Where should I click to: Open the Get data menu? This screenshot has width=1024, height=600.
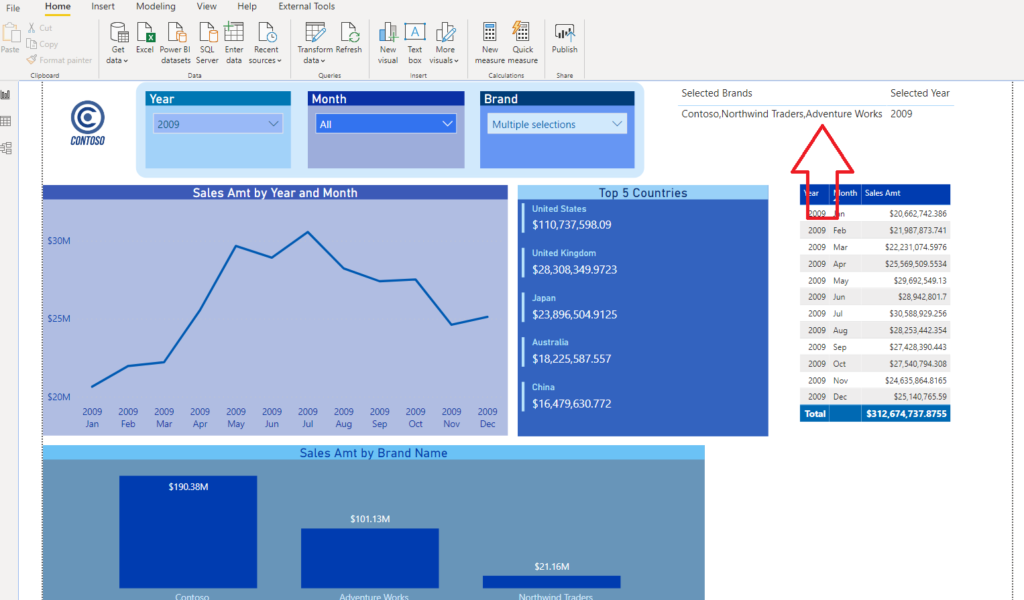118,42
